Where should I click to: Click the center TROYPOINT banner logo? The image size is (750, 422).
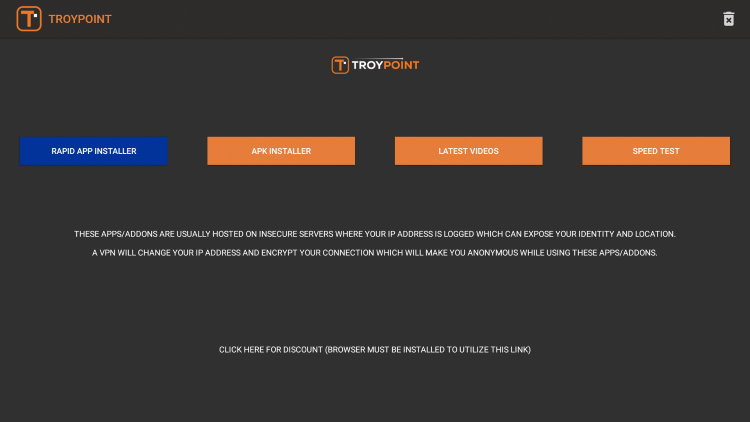pyautogui.click(x=375, y=65)
